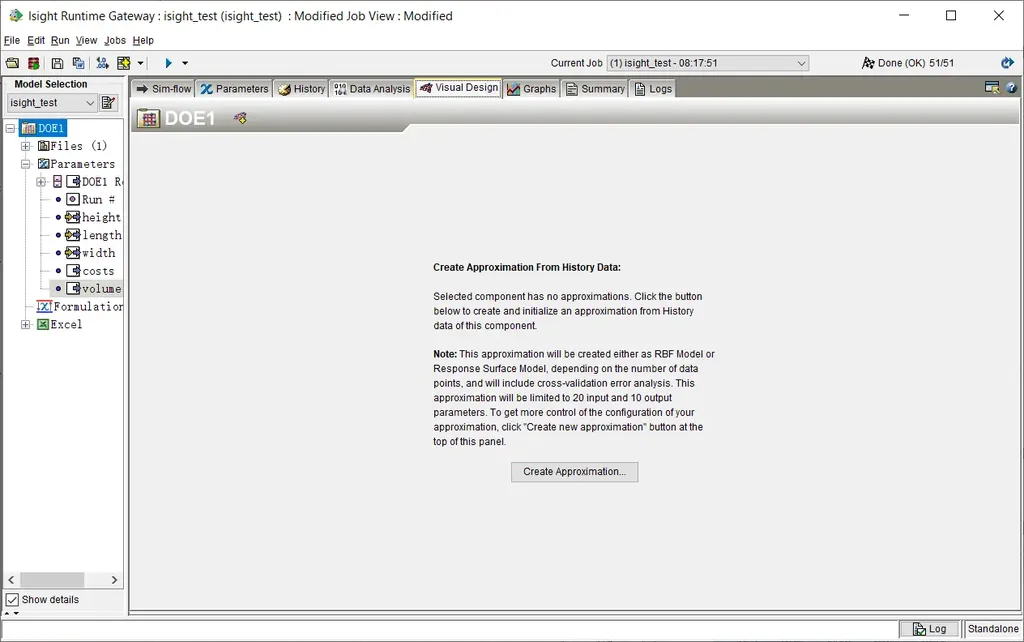Select the Visual Design tab
1024x642 pixels.
[459, 88]
